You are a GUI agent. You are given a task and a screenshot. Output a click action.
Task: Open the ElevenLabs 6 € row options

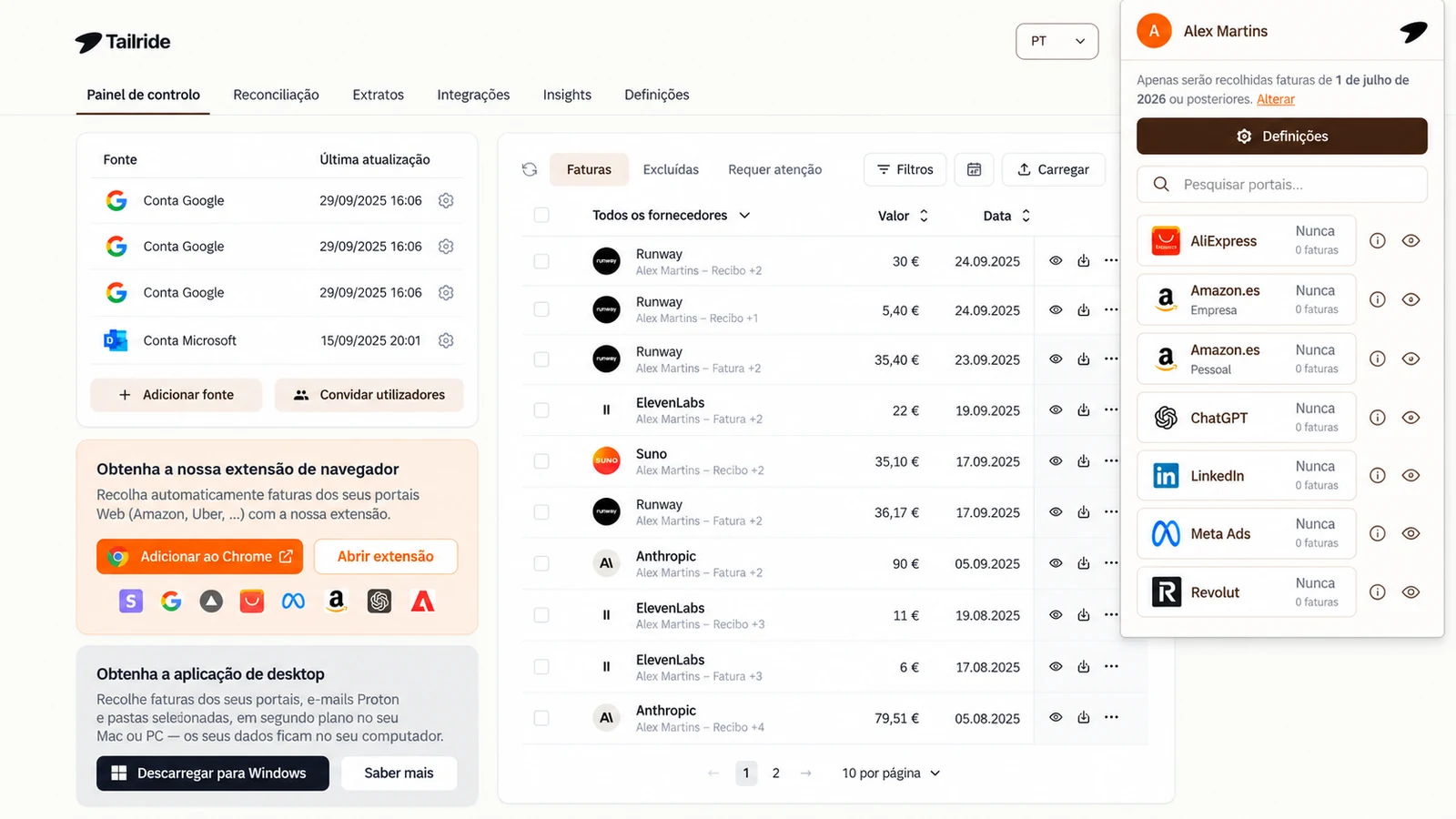(1111, 667)
